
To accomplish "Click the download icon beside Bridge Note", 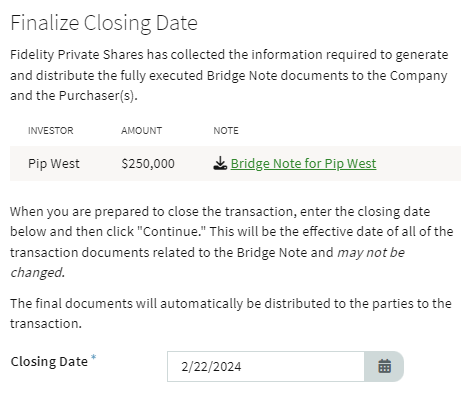I will [220, 163].
